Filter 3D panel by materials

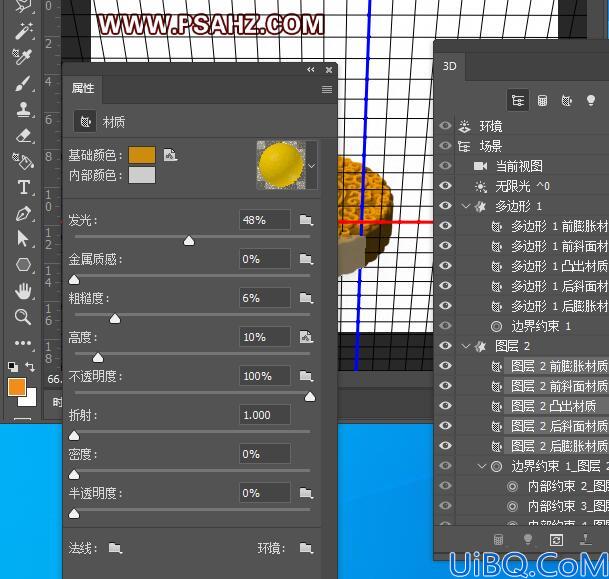click(567, 101)
